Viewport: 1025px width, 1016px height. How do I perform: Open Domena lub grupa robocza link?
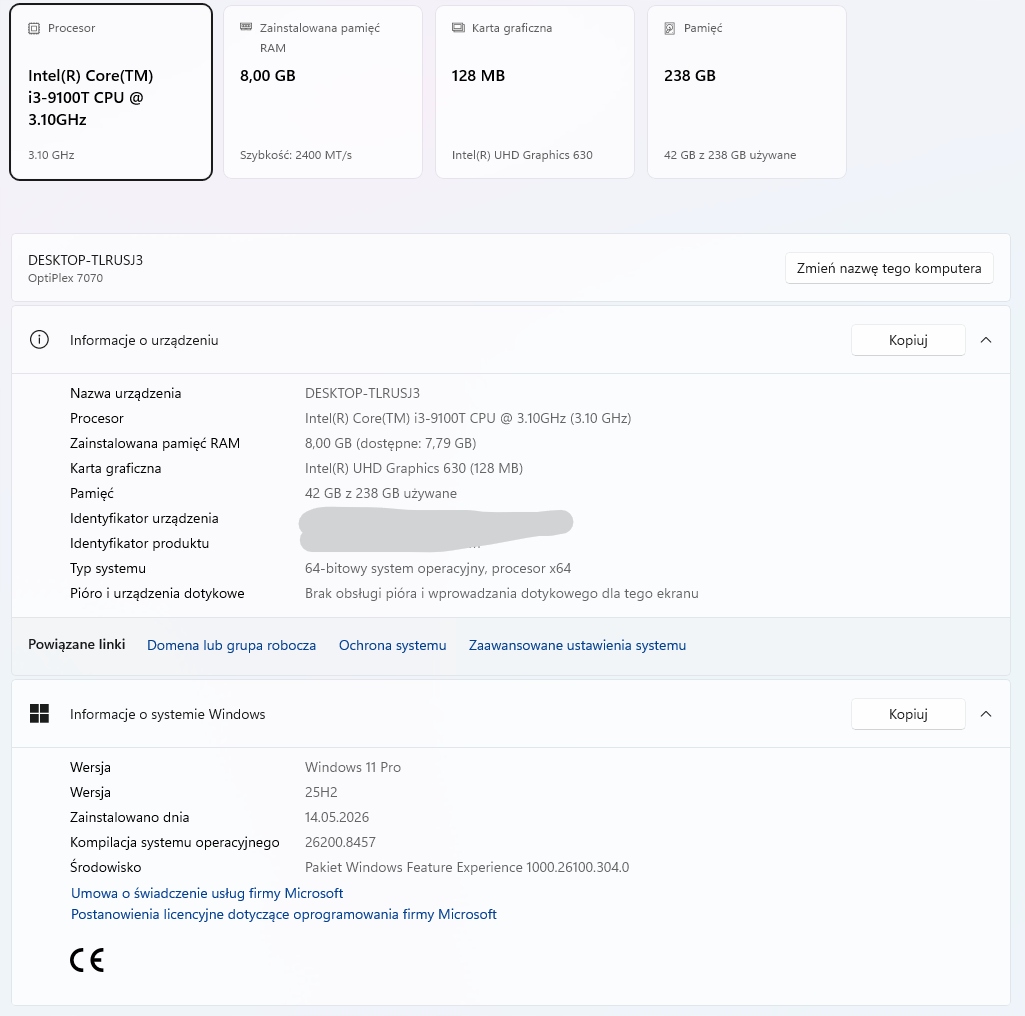coord(231,645)
